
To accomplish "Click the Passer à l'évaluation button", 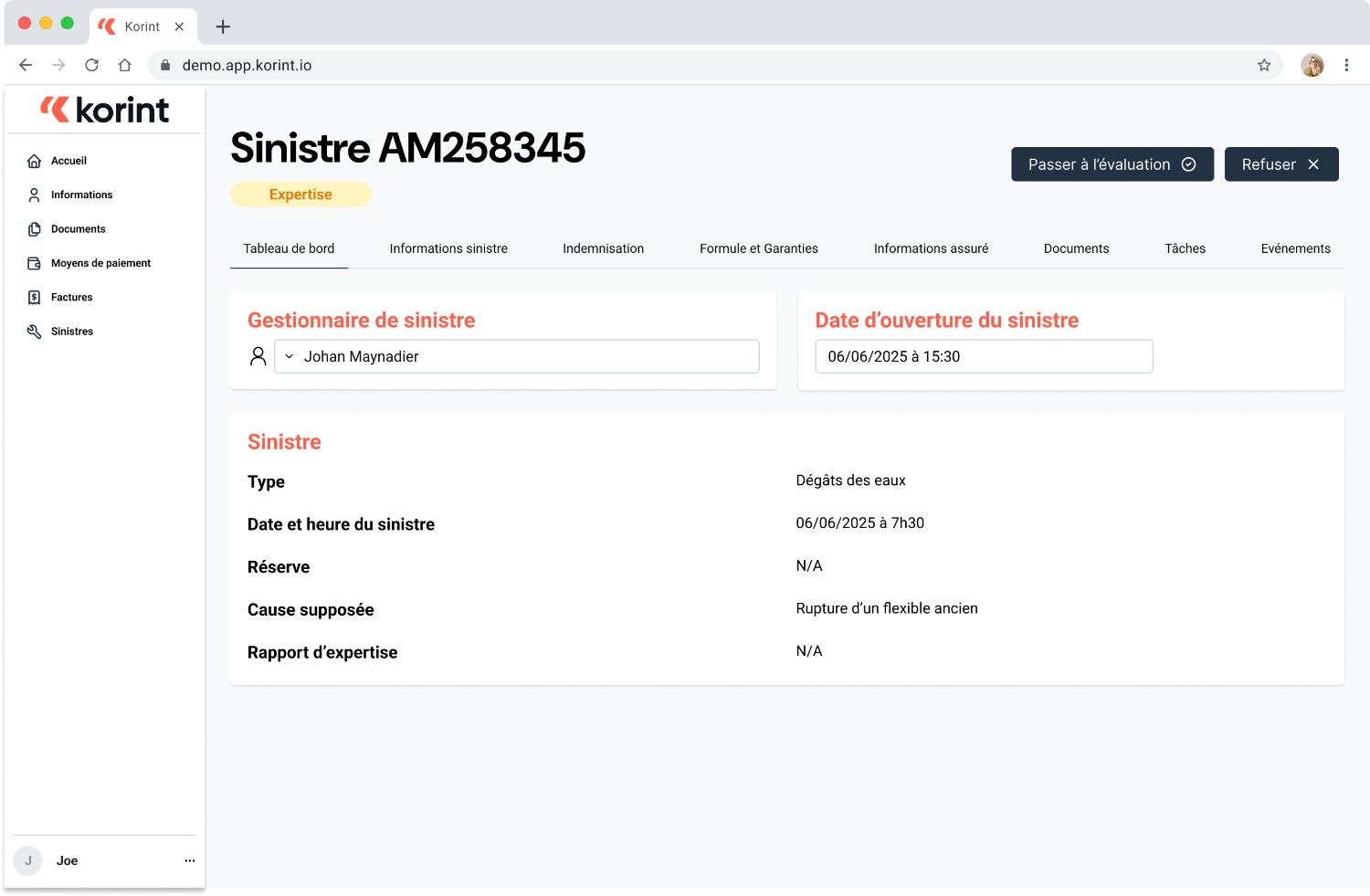I will (x=1112, y=164).
